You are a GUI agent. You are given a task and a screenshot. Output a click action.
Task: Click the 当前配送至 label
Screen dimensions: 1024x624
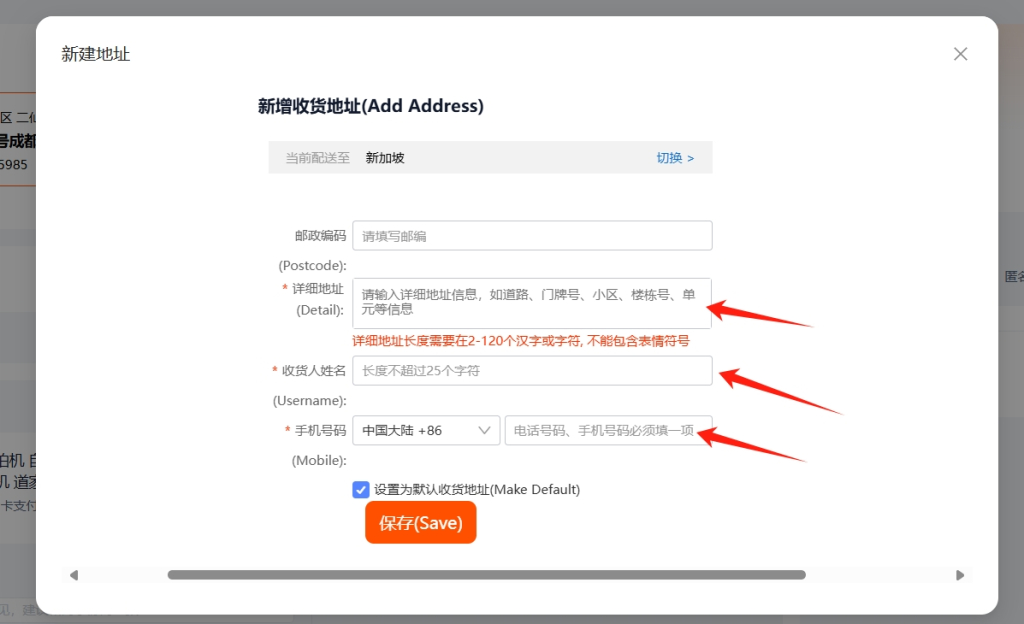point(317,158)
